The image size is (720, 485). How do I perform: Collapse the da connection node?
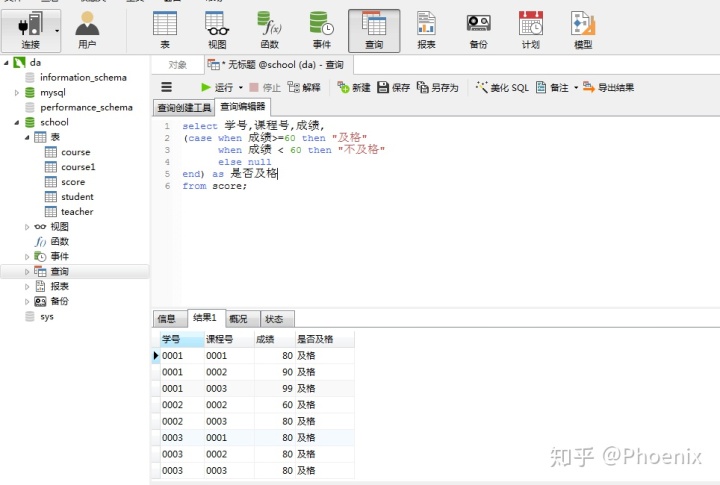tap(6, 62)
